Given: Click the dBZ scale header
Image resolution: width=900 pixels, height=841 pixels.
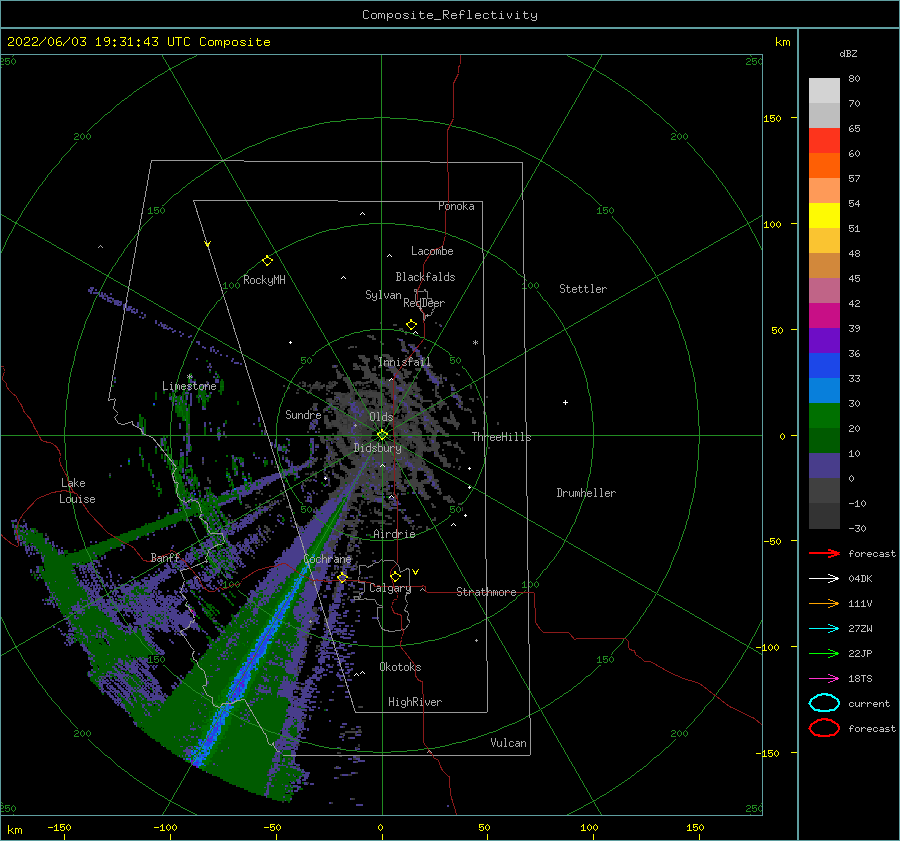Looking at the screenshot, I should (848, 53).
